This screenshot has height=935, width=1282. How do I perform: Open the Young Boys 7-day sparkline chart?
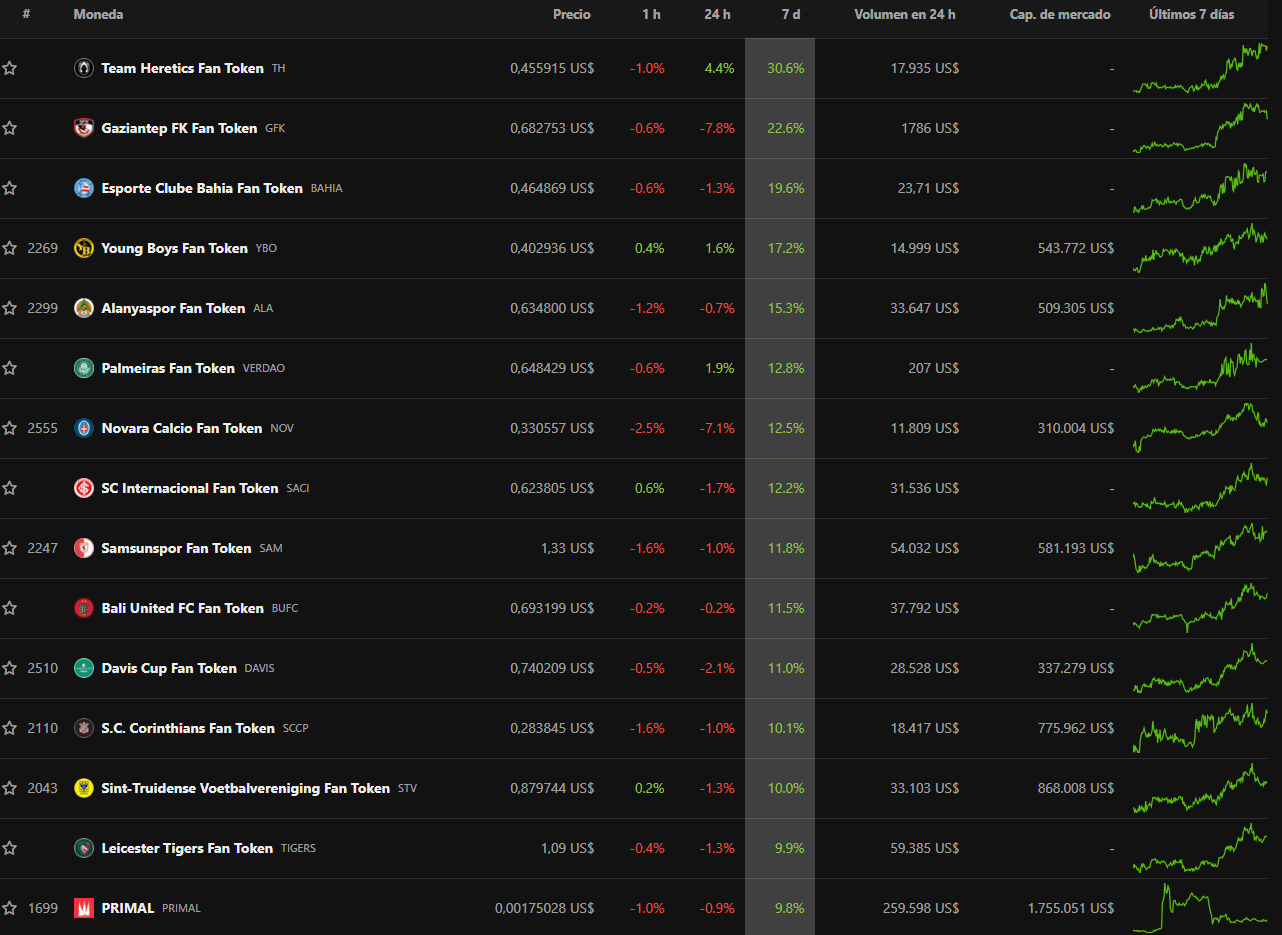coord(1200,248)
